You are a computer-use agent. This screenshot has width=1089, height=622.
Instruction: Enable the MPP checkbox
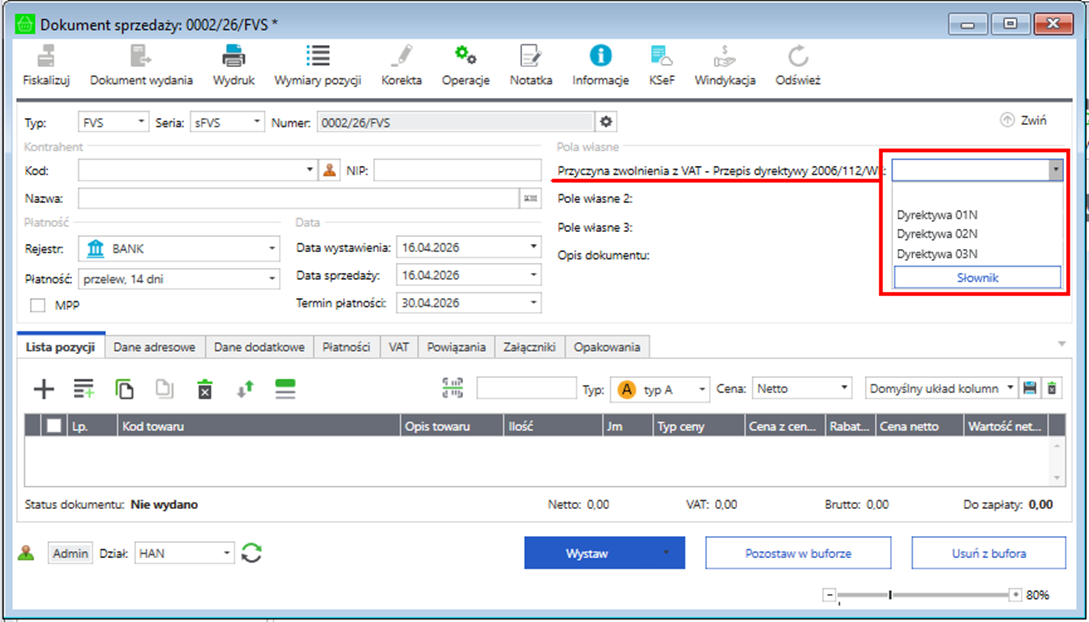[38, 306]
